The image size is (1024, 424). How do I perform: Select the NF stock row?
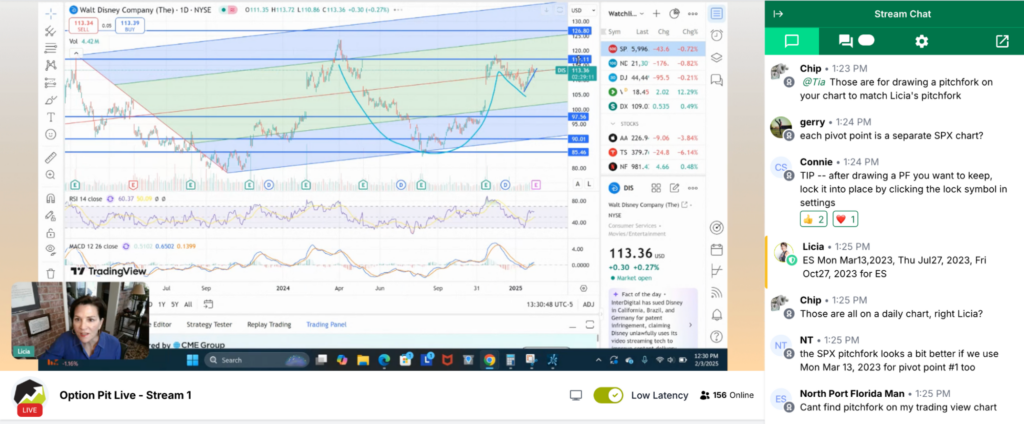pyautogui.click(x=653, y=167)
